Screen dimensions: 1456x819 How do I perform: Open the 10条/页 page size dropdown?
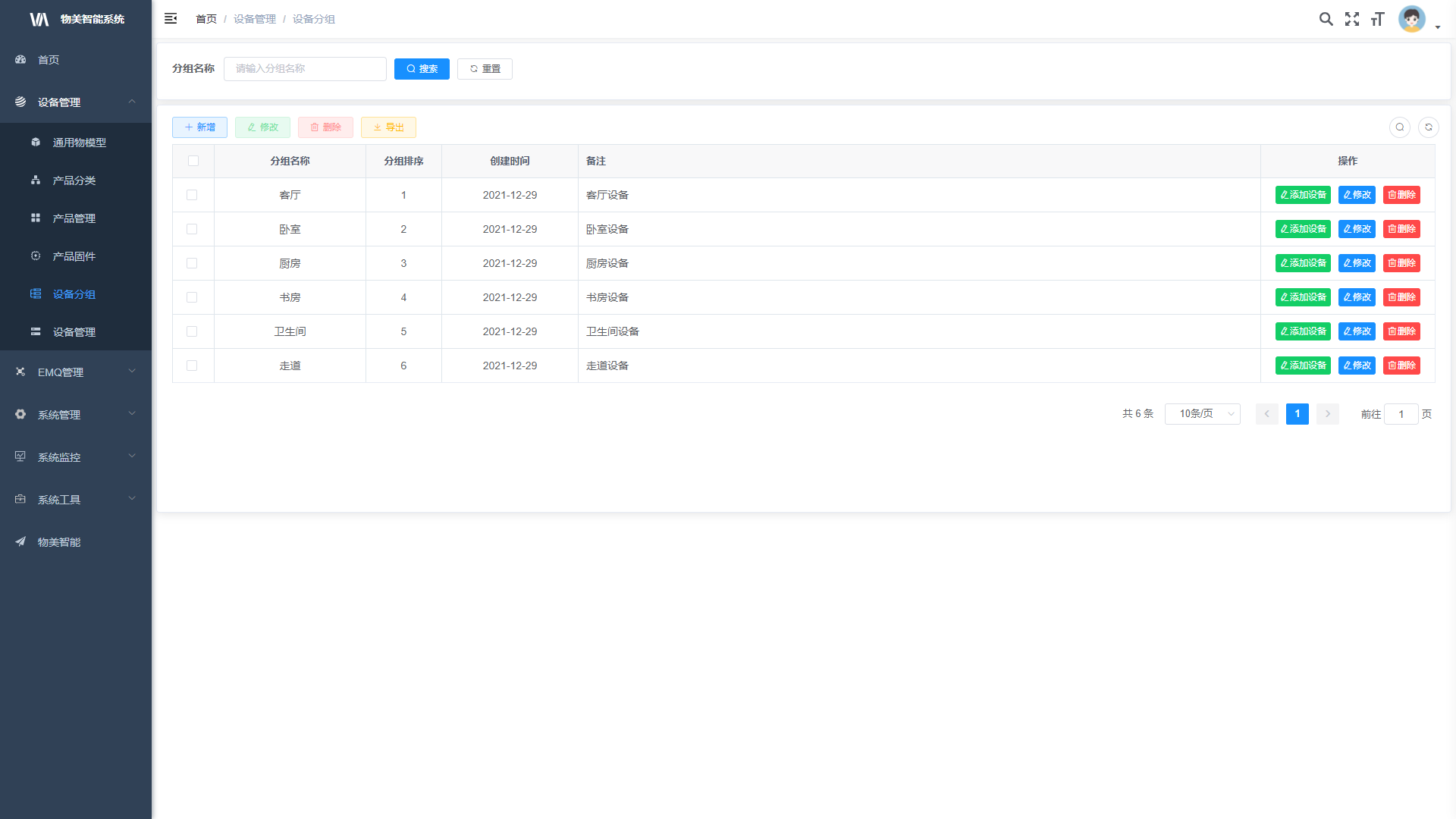click(x=1203, y=414)
